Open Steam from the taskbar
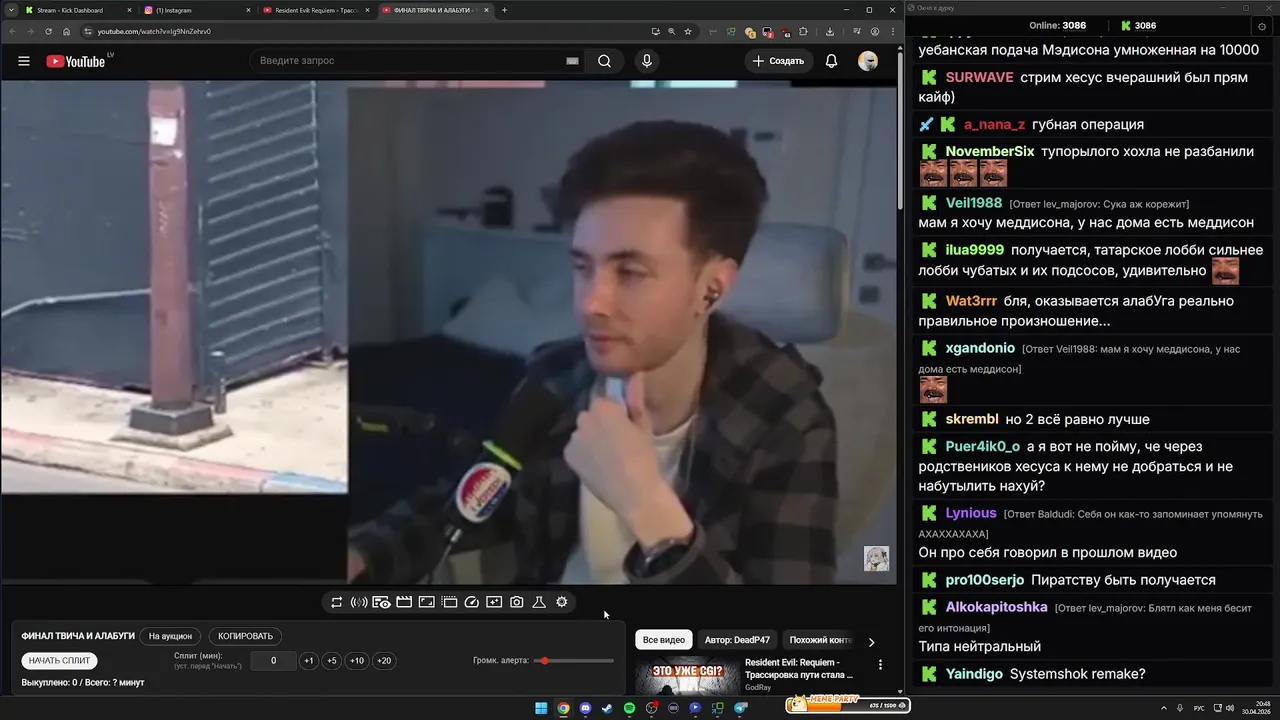The image size is (1280, 720). point(608,708)
